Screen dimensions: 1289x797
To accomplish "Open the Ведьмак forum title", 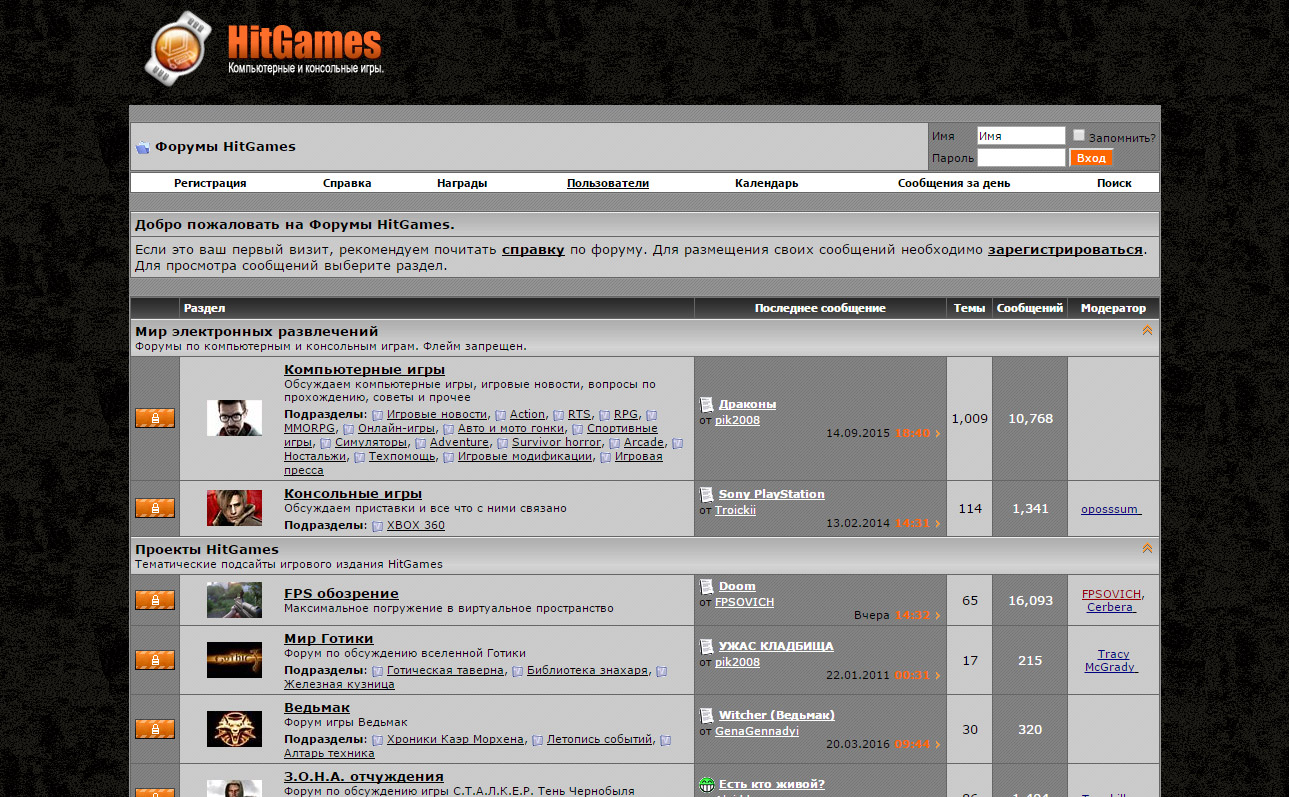I will (x=317, y=708).
